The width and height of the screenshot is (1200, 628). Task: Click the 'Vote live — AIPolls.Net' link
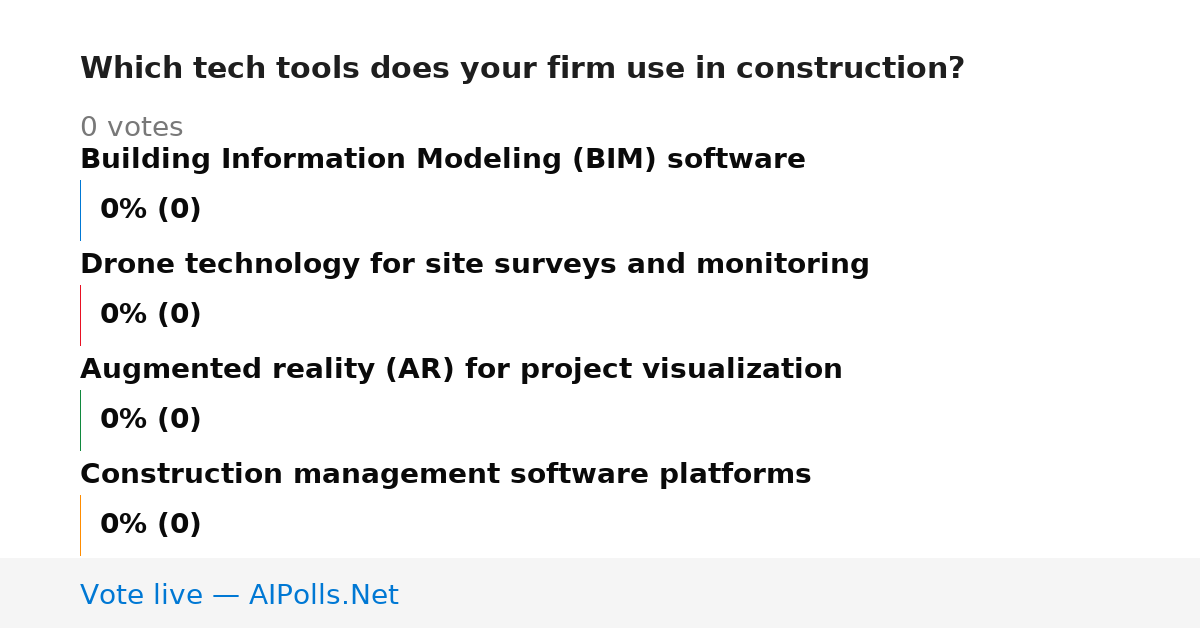tap(239, 595)
